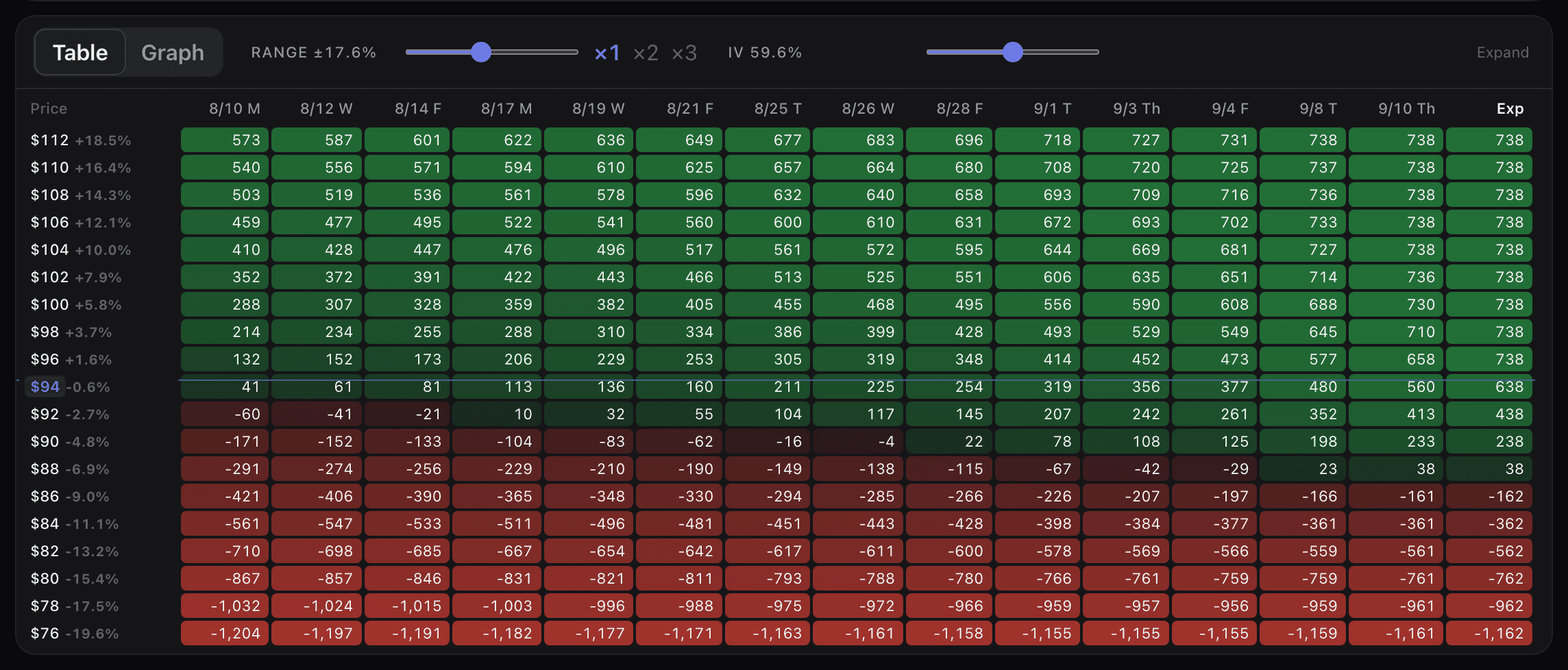
Task: Select the $108 +14.3% price row label
Action: tap(81, 195)
